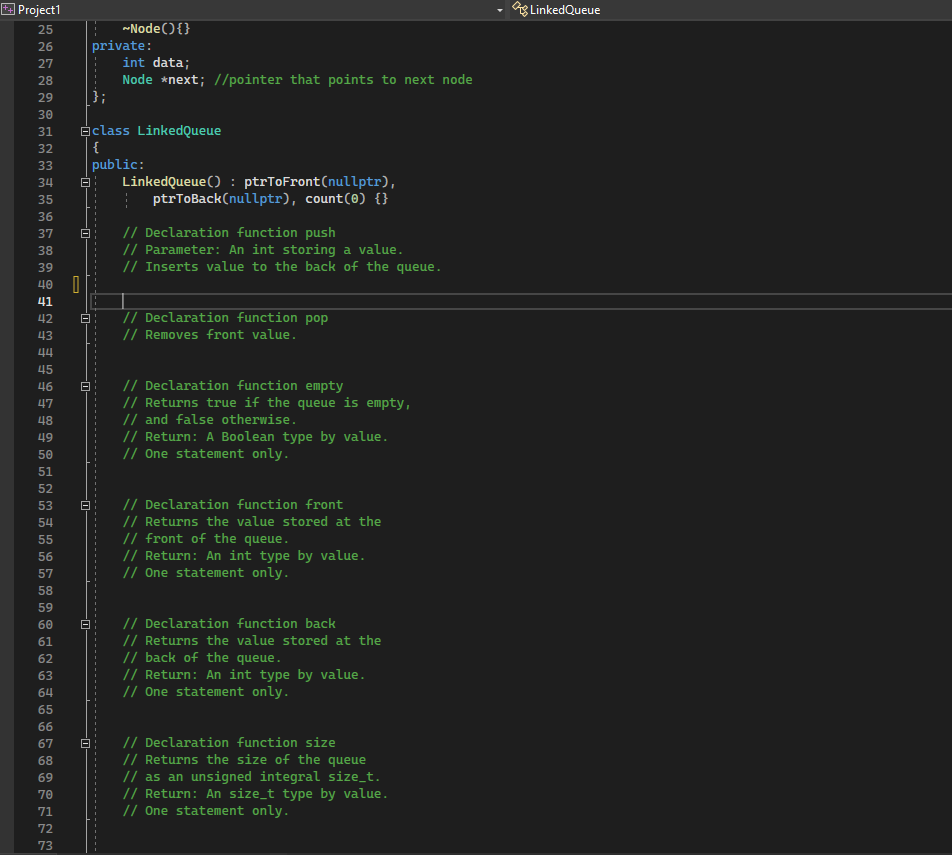Click line number 31 in the margin
Viewport: 952px width, 855px height.
[x=45, y=131]
